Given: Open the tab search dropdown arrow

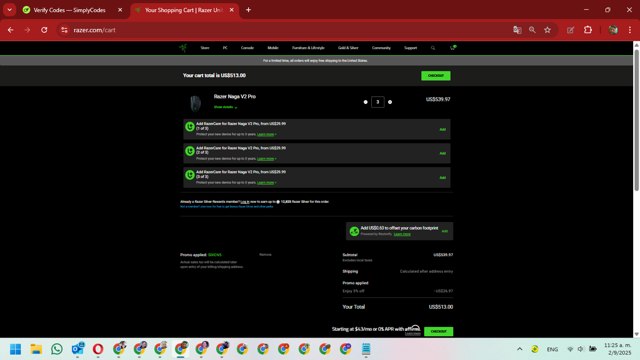Looking at the screenshot, I should pyautogui.click(x=9, y=10).
